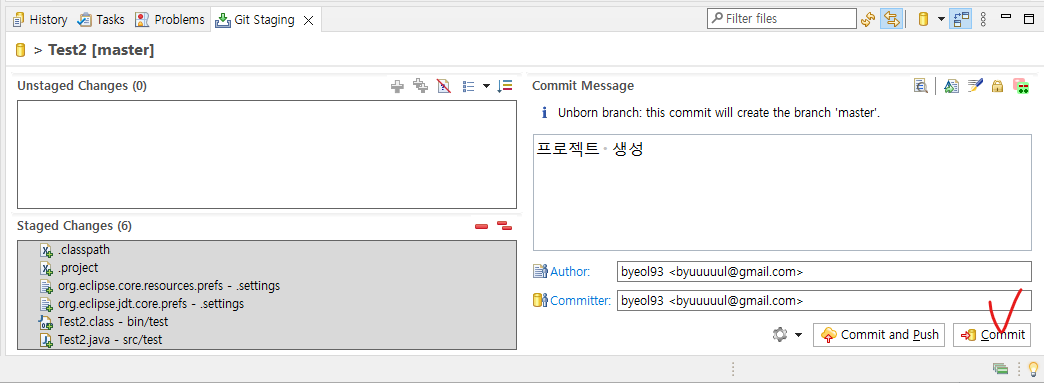Close the Git Staging tab
The height and width of the screenshot is (383, 1044).
[x=308, y=20]
